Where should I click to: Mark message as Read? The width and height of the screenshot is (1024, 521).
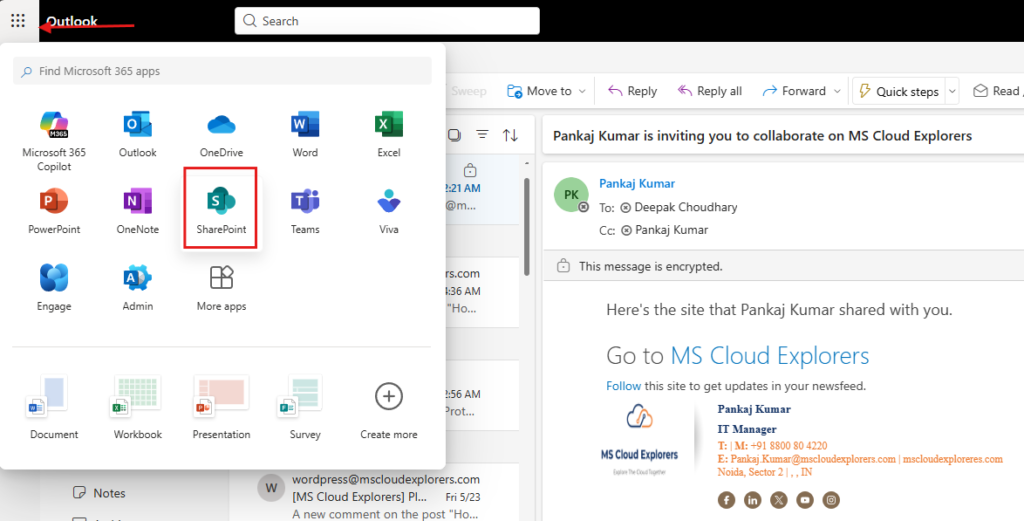click(x=998, y=91)
